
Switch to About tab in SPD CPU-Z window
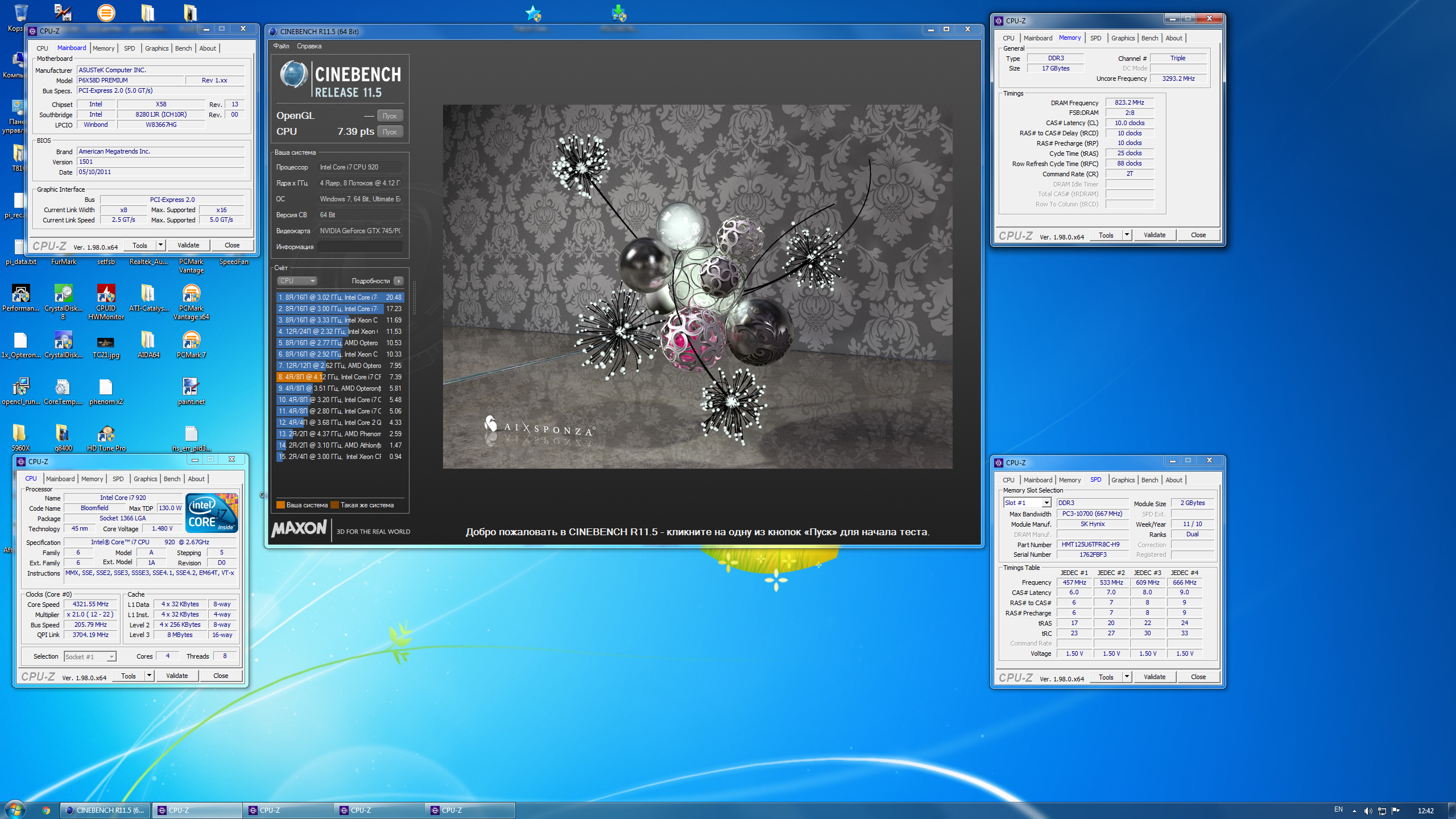click(1173, 480)
